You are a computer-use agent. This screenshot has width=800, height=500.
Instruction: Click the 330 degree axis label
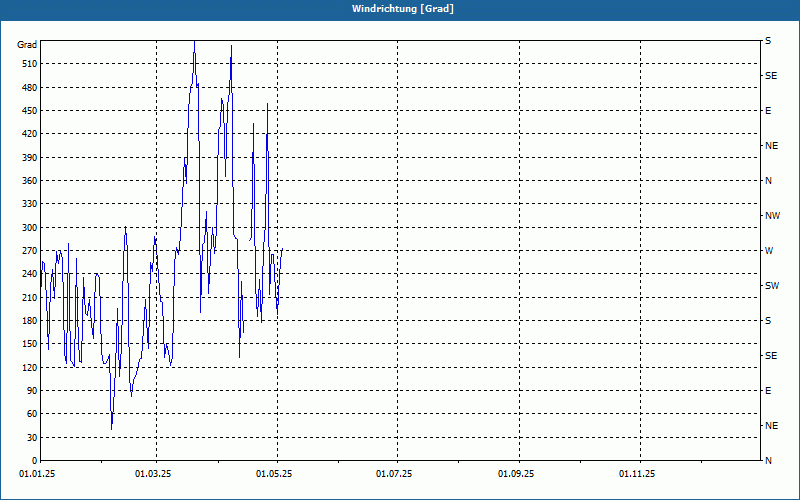(x=30, y=204)
